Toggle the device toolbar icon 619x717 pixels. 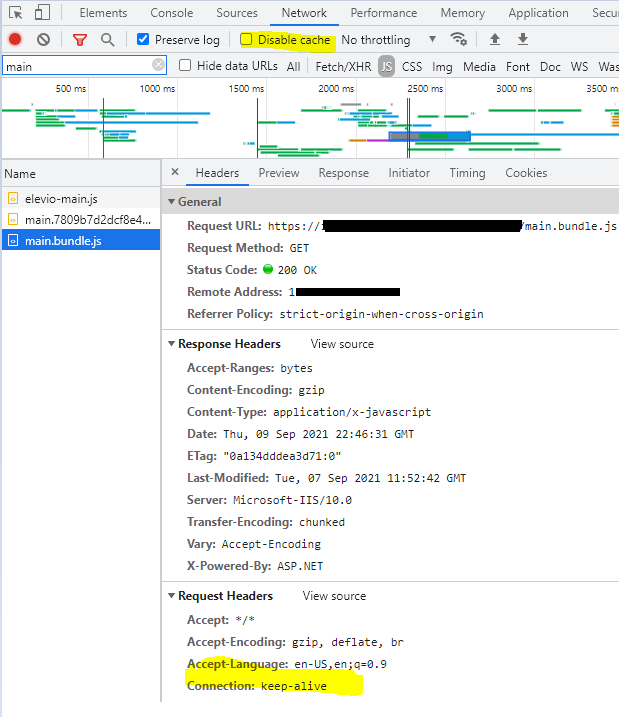point(42,13)
